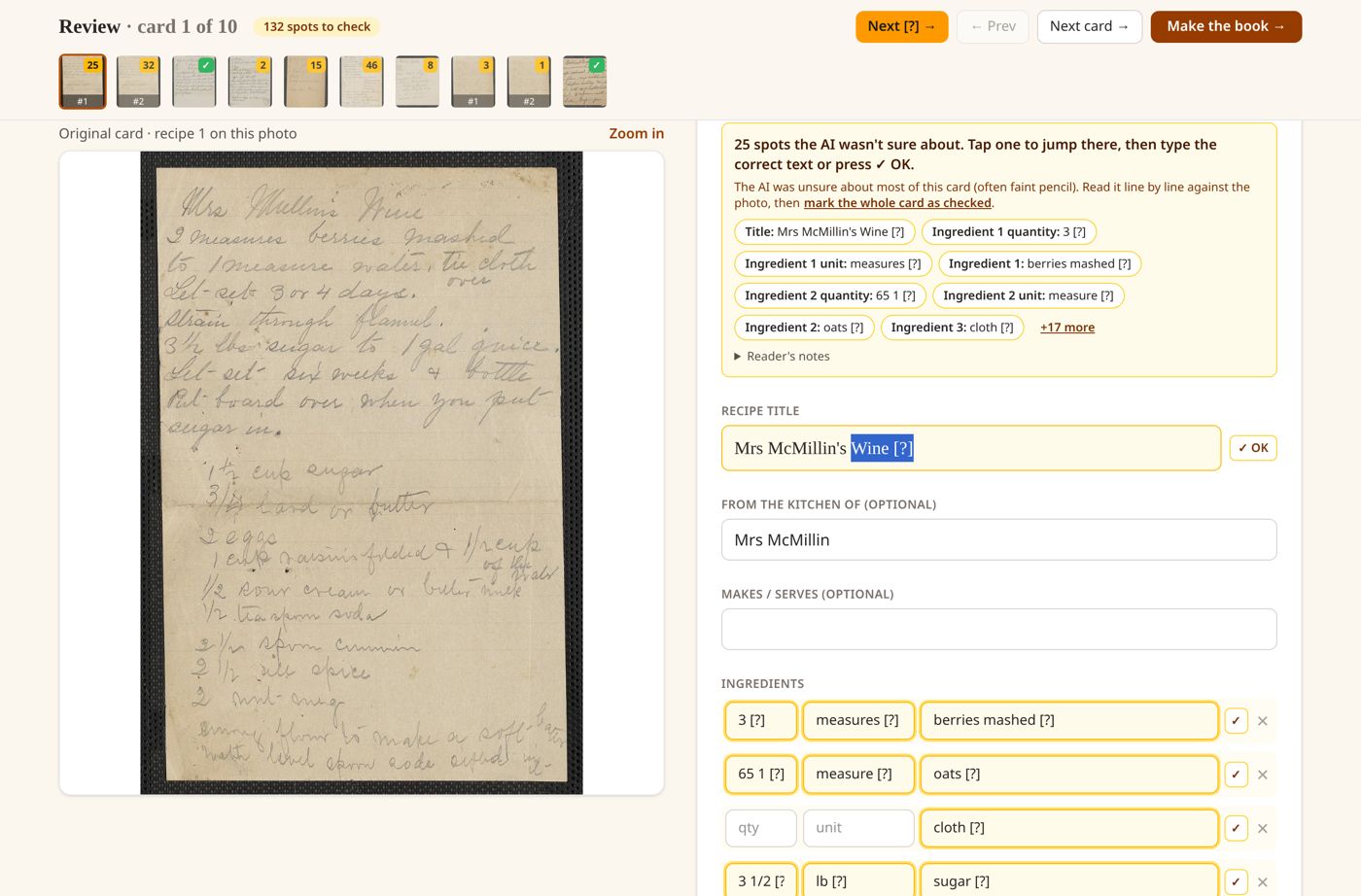Click mark the whole card as checked
Viewport: 1361px width, 896px height.
click(x=897, y=203)
